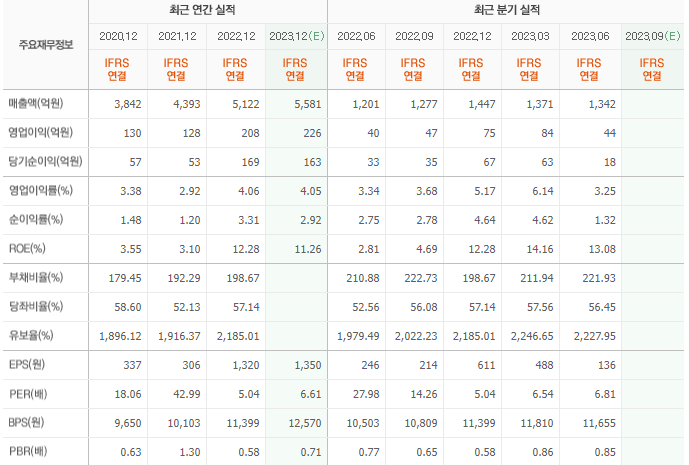Click operating profit value 130
Screen dimensions: 689x465
click(x=132, y=133)
